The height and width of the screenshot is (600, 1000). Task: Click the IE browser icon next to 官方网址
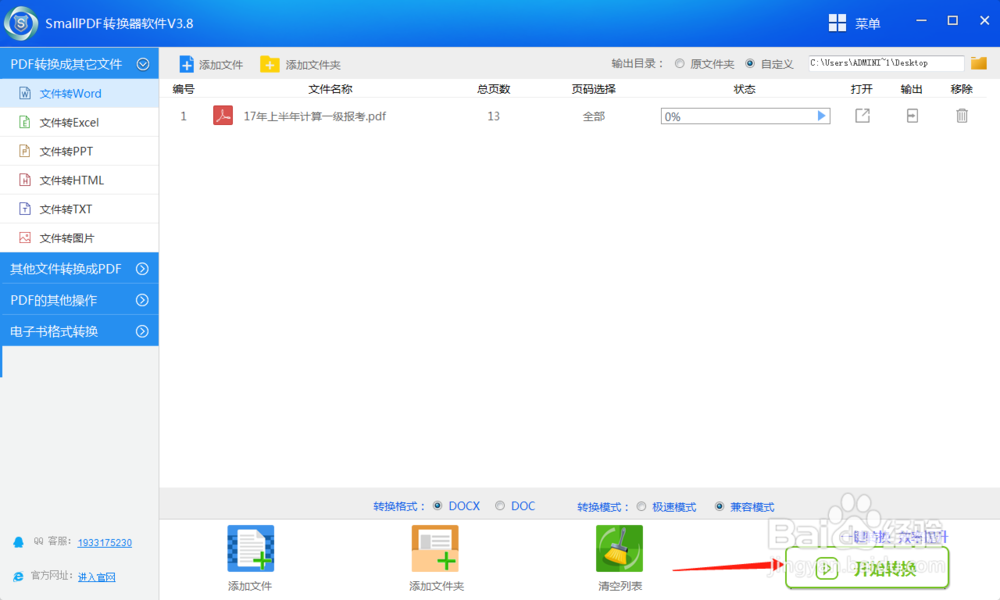[x=18, y=576]
